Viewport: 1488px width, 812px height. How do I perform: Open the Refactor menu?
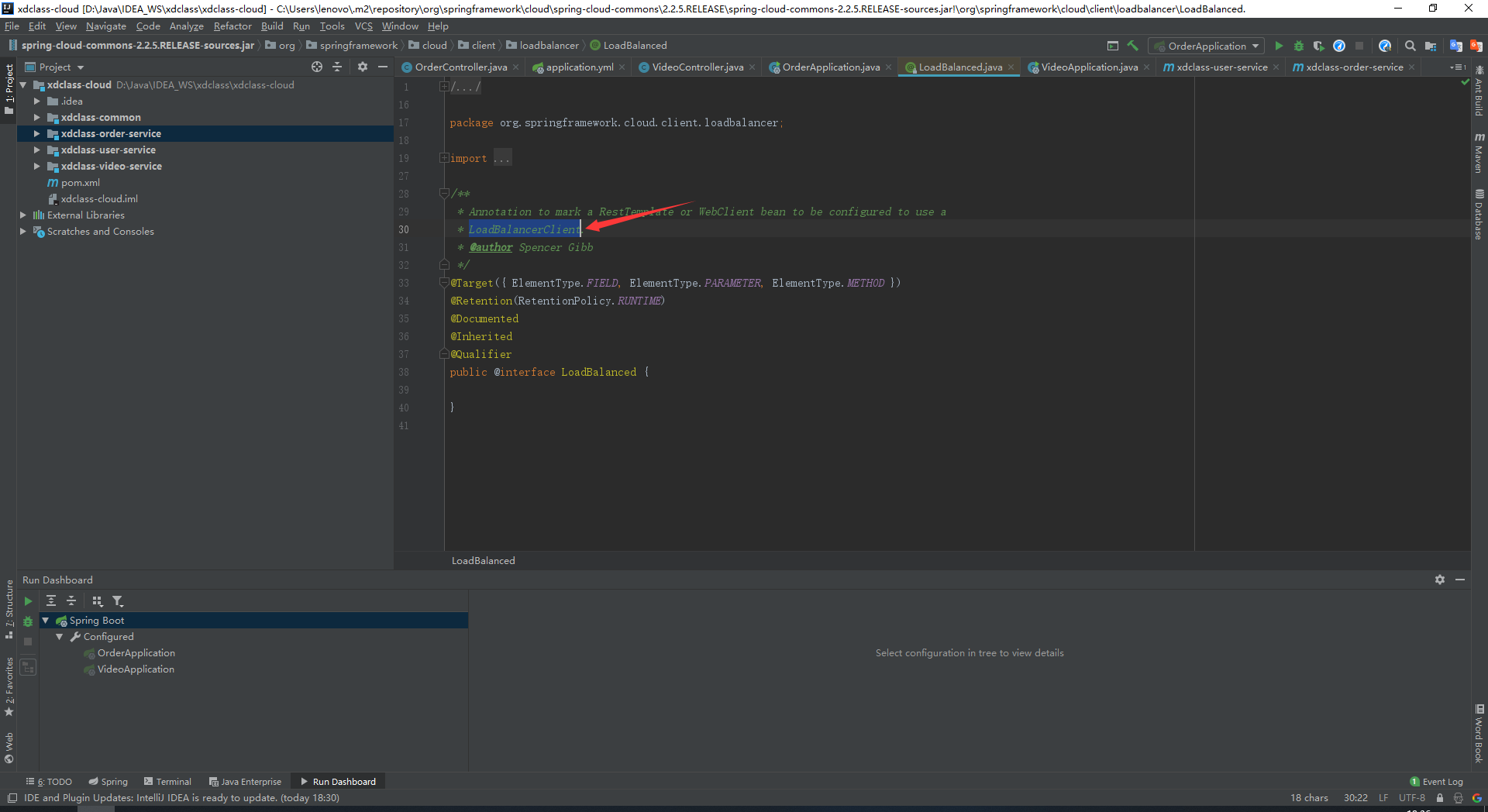(x=232, y=26)
